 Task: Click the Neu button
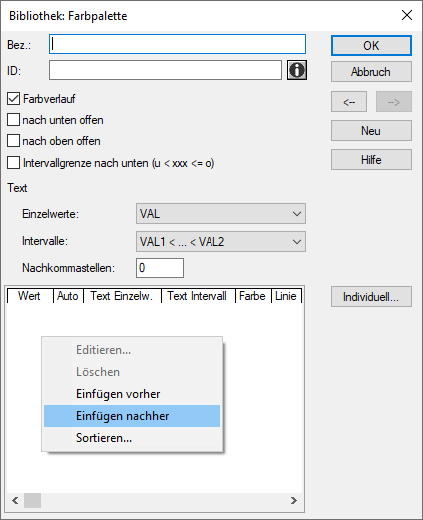coord(371,131)
